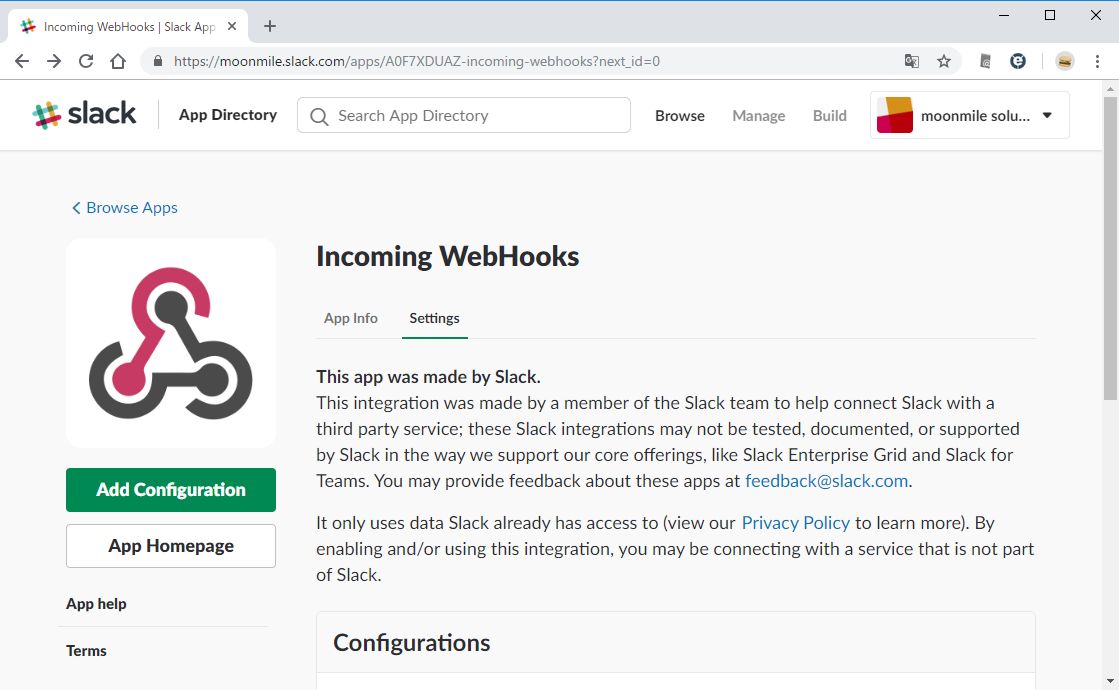
Task: Open Chrome three-dot menu
Action: [x=1097, y=61]
